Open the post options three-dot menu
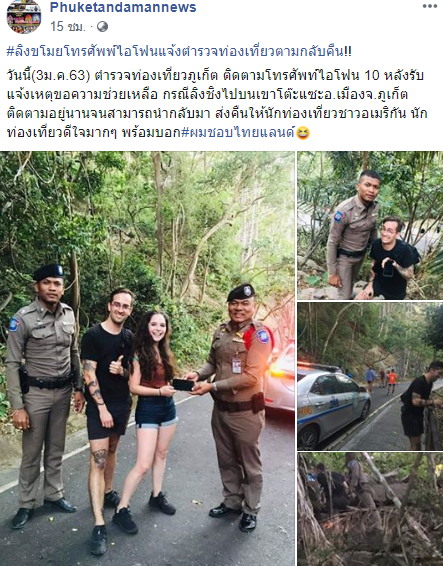443x566 pixels. click(430, 6)
